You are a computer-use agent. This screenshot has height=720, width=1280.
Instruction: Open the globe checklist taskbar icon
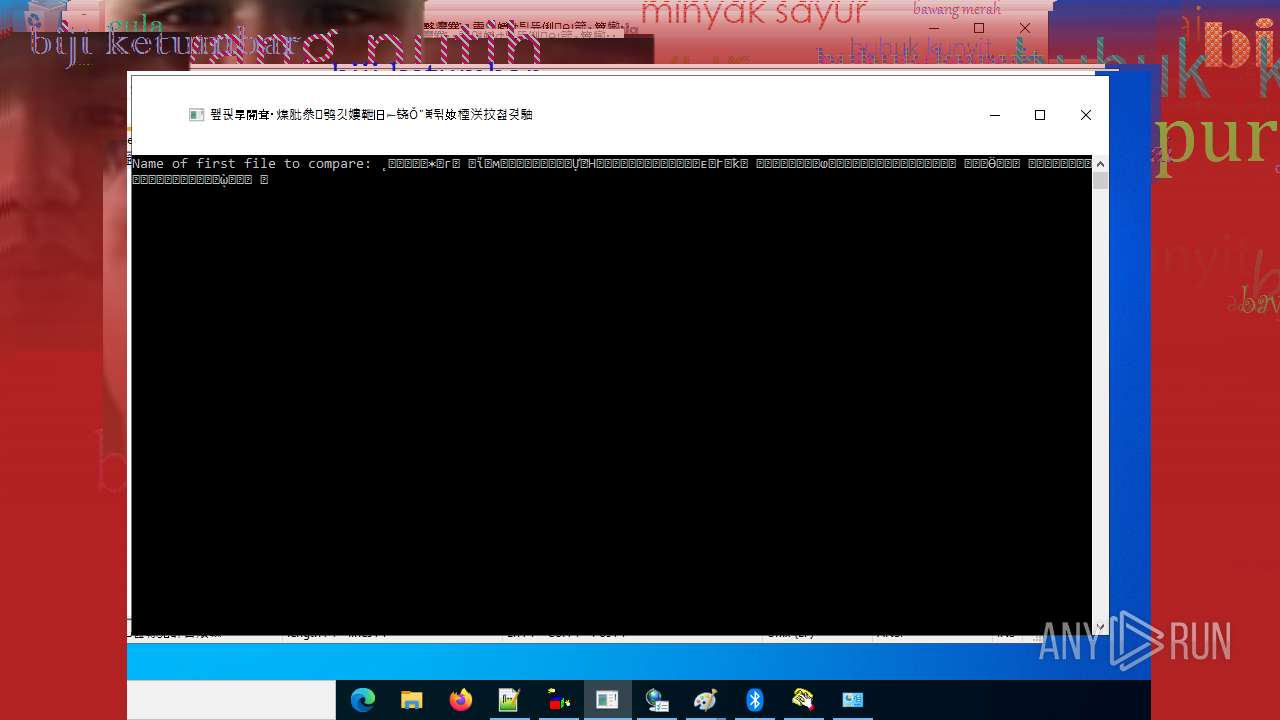coord(656,700)
